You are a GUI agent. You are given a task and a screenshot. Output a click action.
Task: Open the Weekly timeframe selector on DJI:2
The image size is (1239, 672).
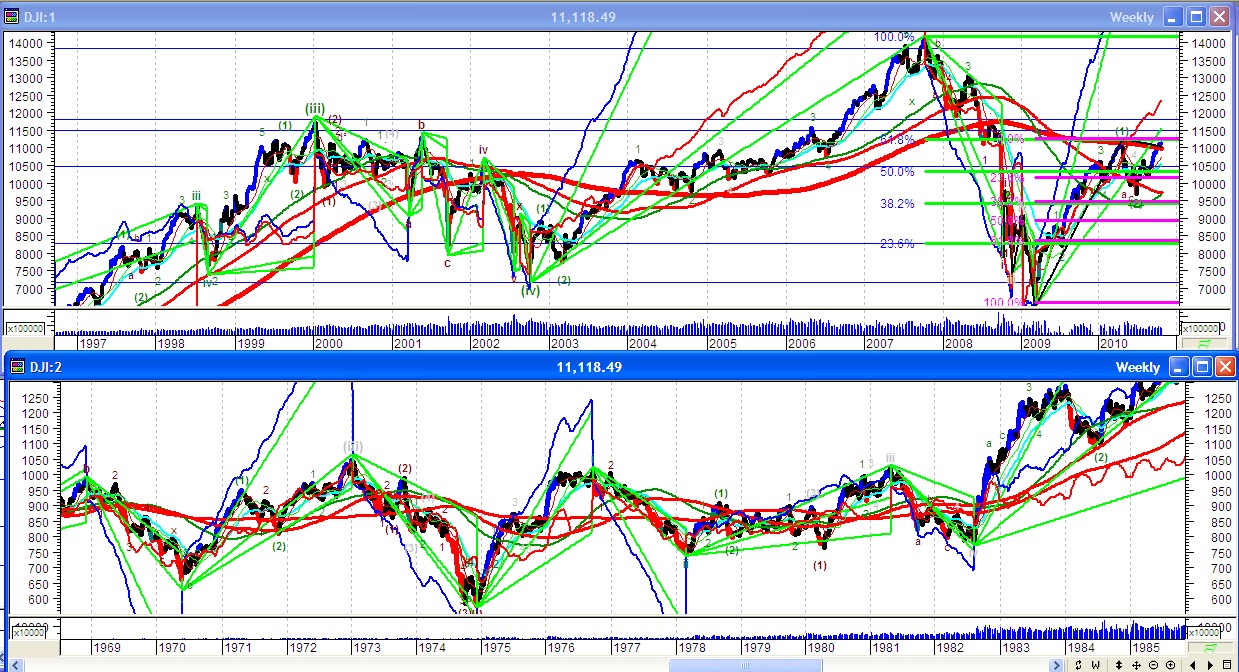(1137, 367)
